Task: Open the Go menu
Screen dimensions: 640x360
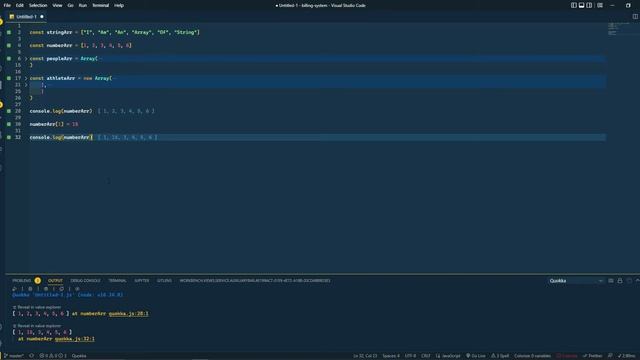Action: point(70,5)
